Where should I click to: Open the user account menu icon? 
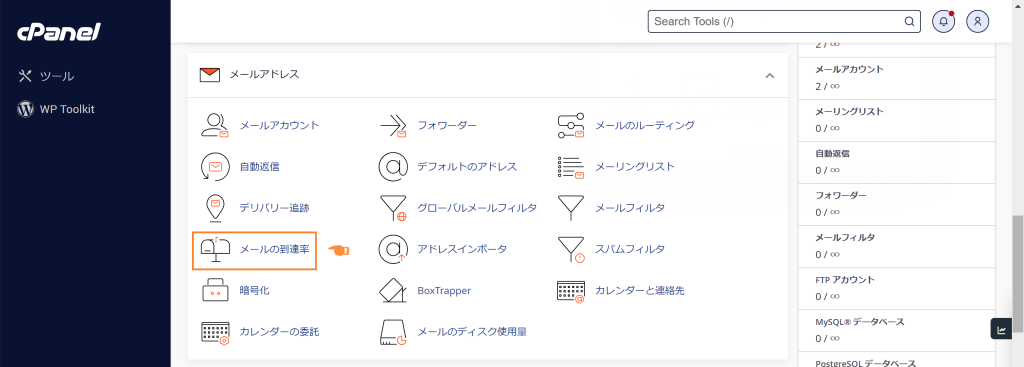pyautogui.click(x=978, y=22)
